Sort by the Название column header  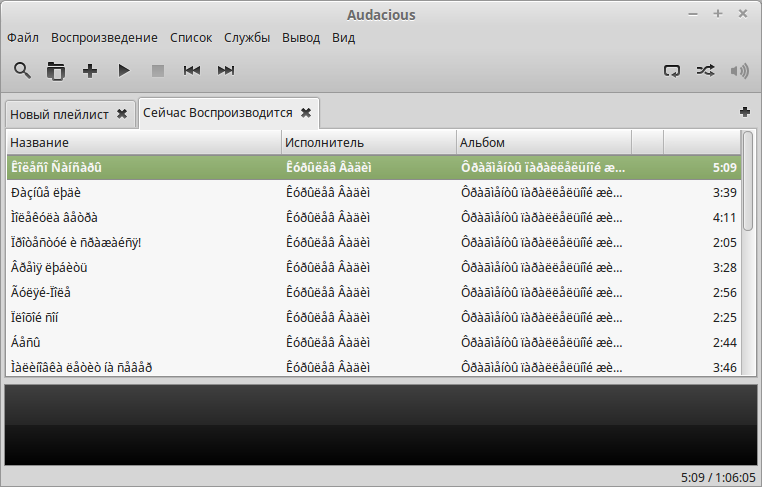click(x=144, y=142)
